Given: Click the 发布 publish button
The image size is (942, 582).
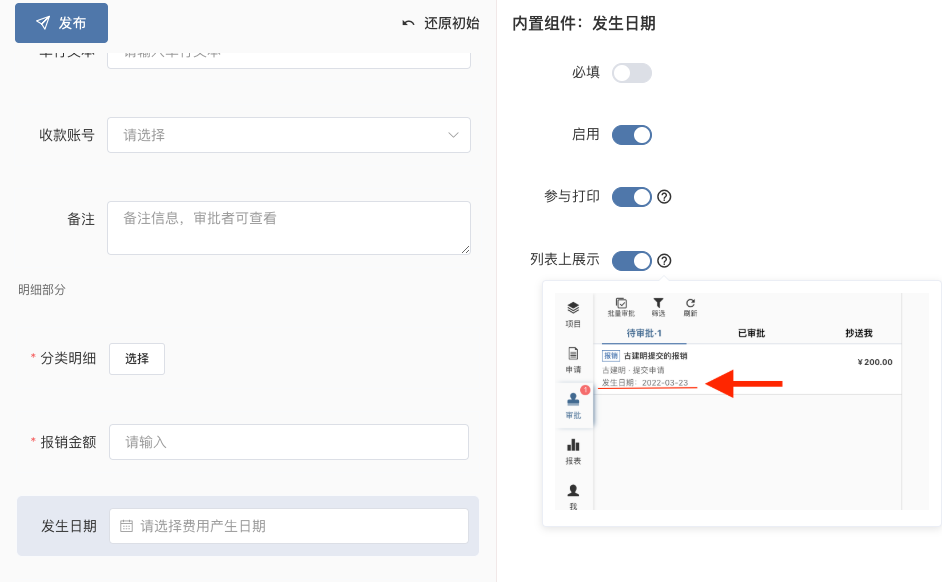Looking at the screenshot, I should 60,23.
